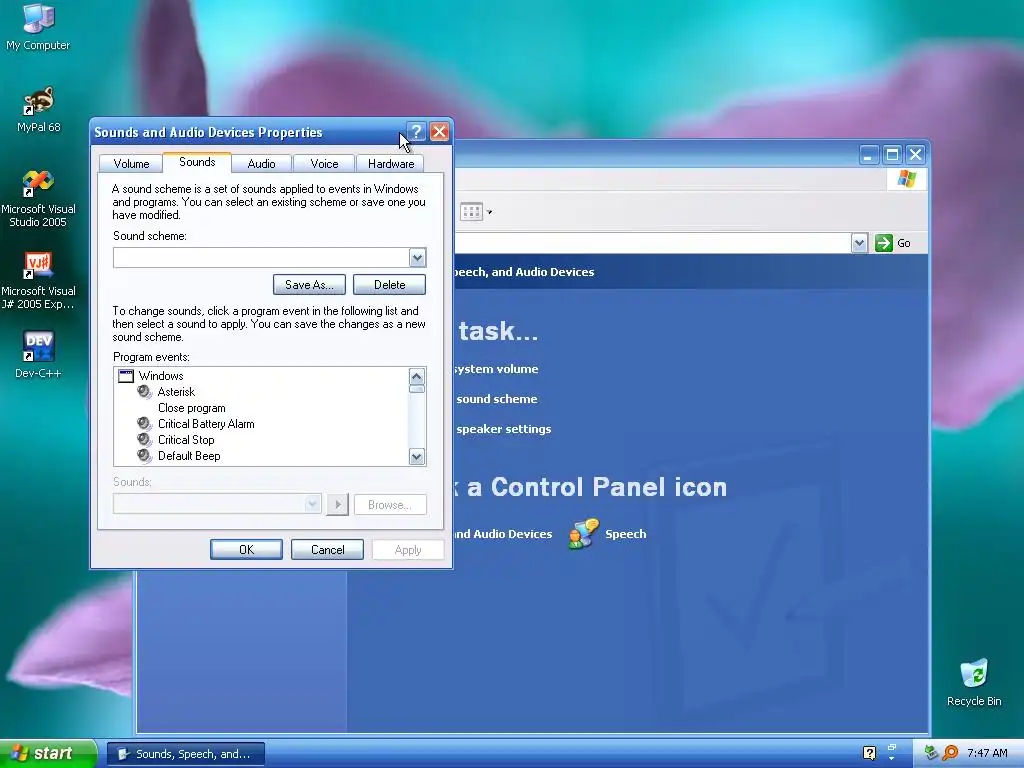Click the magnifier tray icon near the clock
Image resolution: width=1024 pixels, height=768 pixels.
click(951, 753)
